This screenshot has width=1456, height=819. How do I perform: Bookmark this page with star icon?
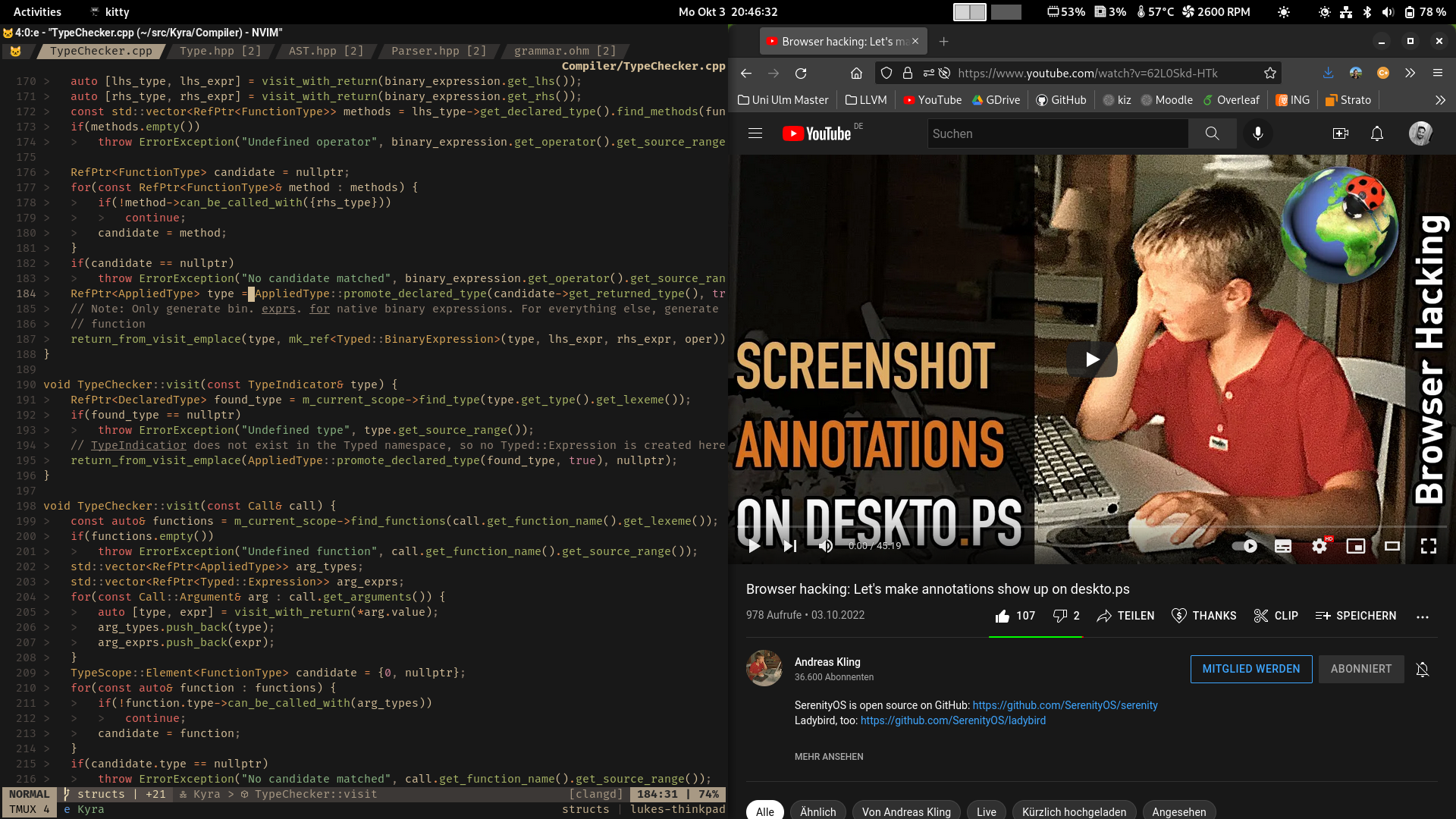[1270, 74]
